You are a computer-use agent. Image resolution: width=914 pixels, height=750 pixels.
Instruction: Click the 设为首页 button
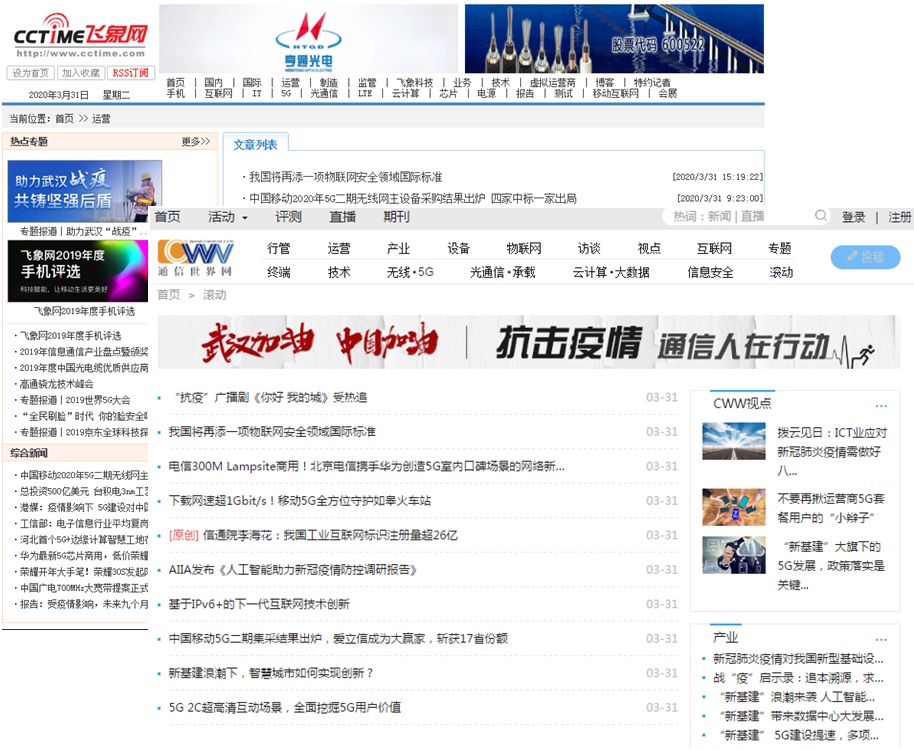click(30, 73)
